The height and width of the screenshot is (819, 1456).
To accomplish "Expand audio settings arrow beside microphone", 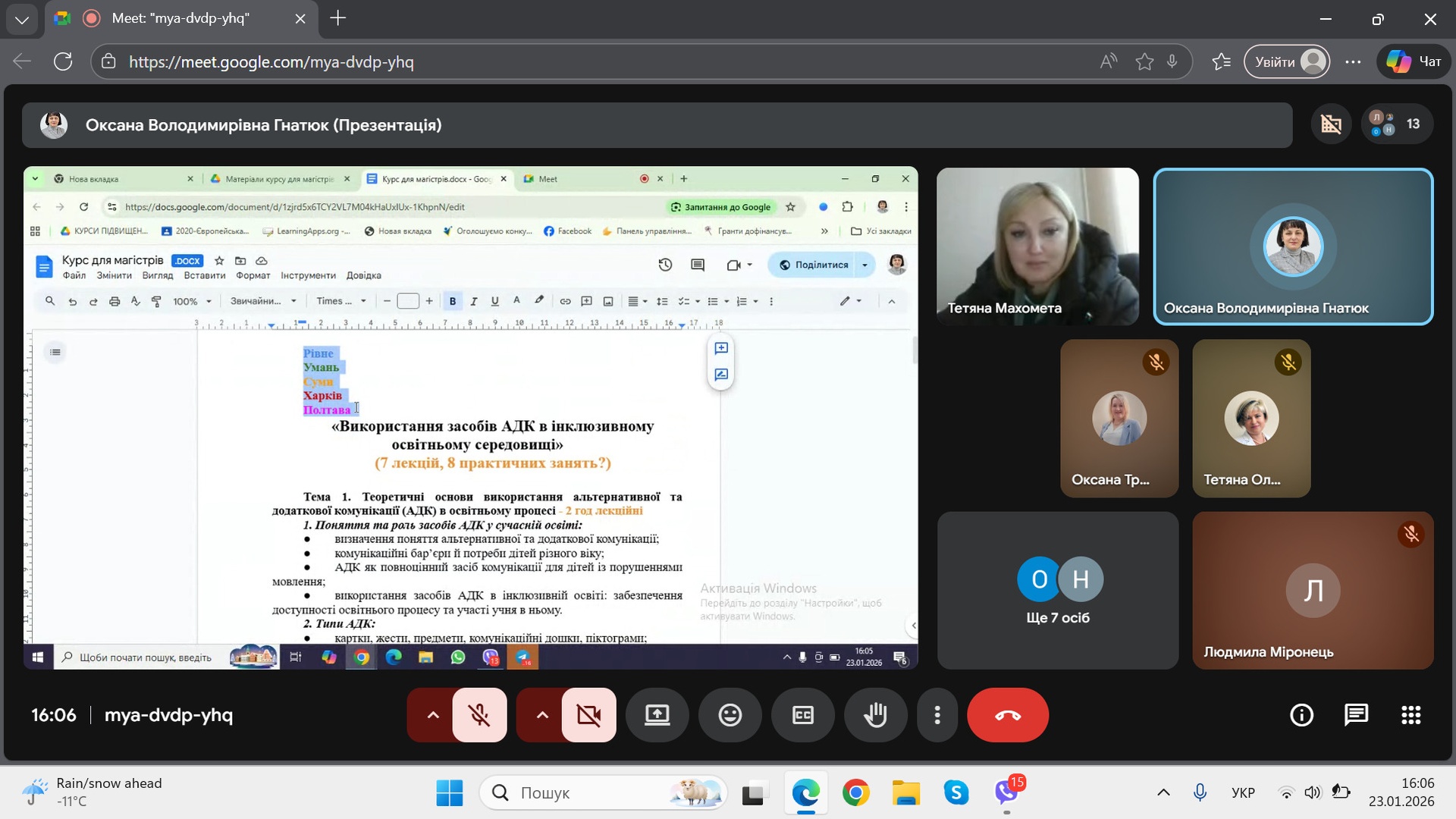I will (432, 715).
